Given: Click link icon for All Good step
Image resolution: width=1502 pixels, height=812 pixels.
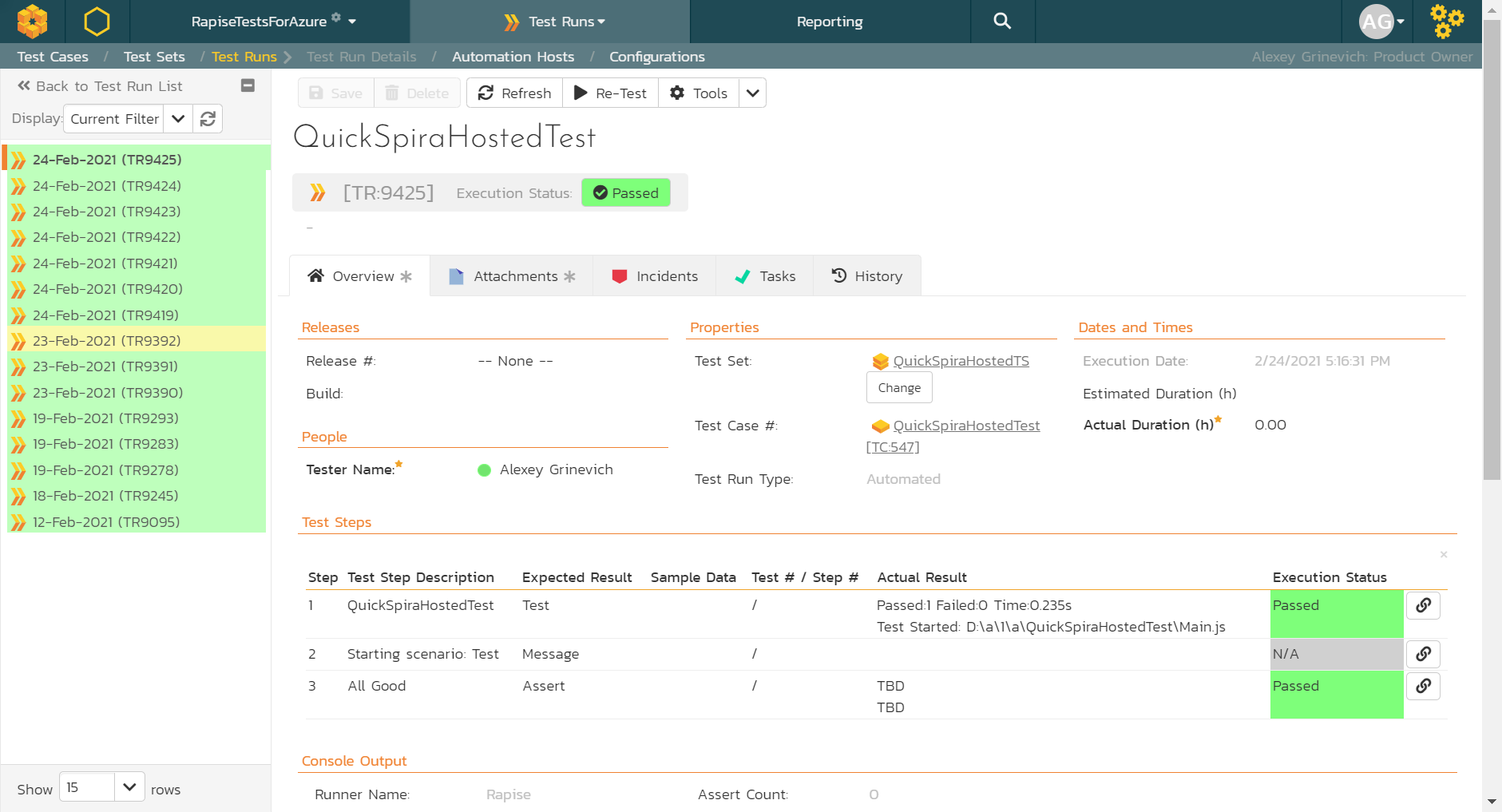Looking at the screenshot, I should pyautogui.click(x=1423, y=686).
